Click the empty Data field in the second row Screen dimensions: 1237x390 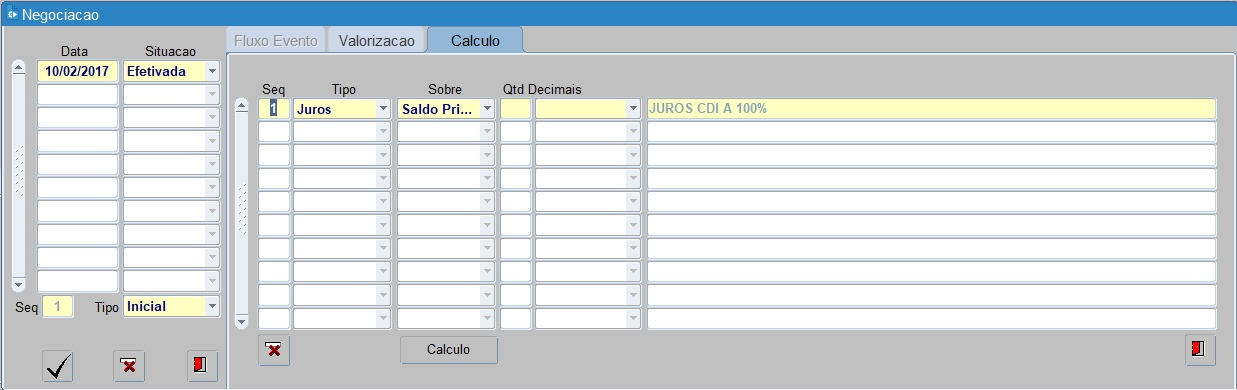click(78, 95)
